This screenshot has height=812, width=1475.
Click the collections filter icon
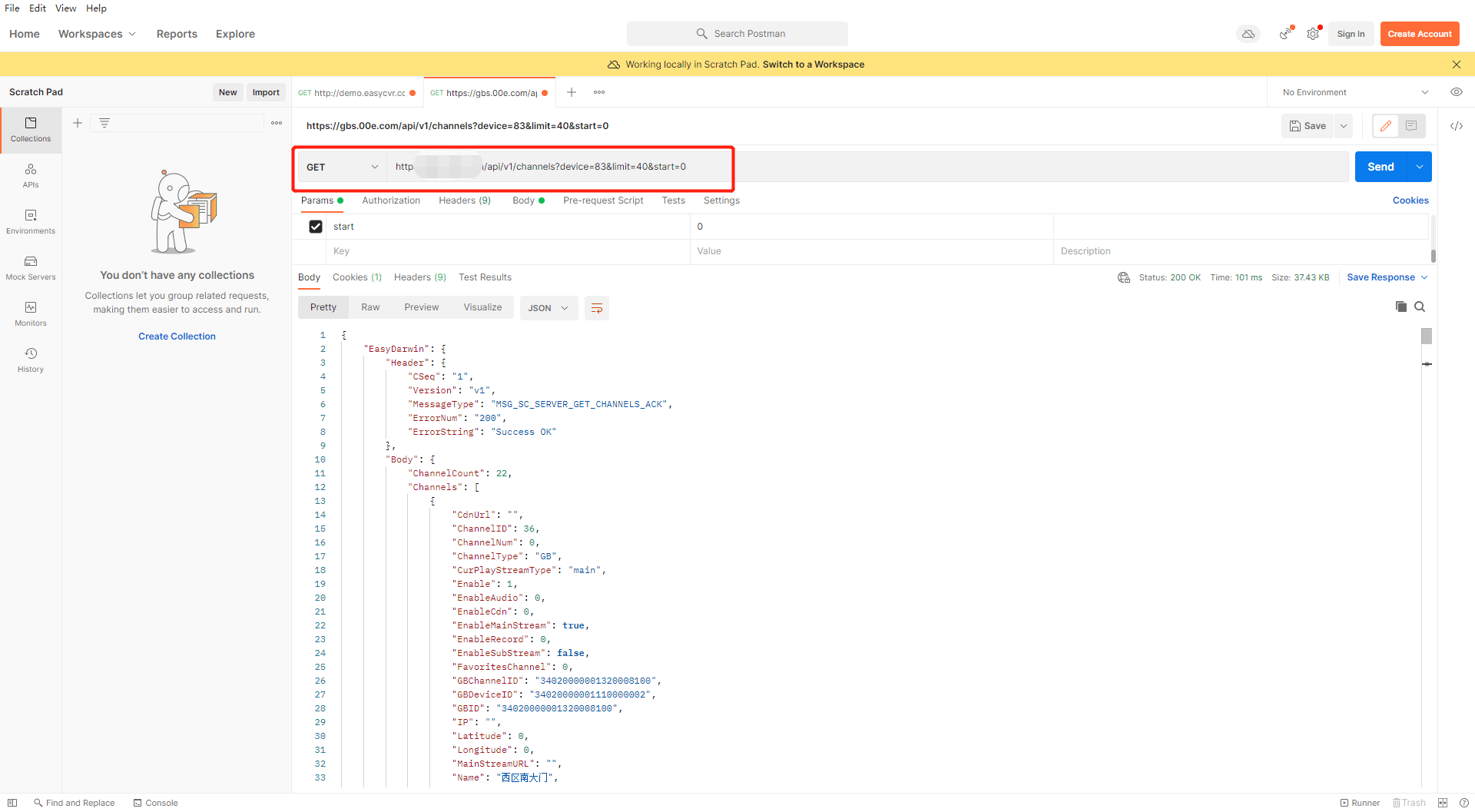[x=104, y=123]
